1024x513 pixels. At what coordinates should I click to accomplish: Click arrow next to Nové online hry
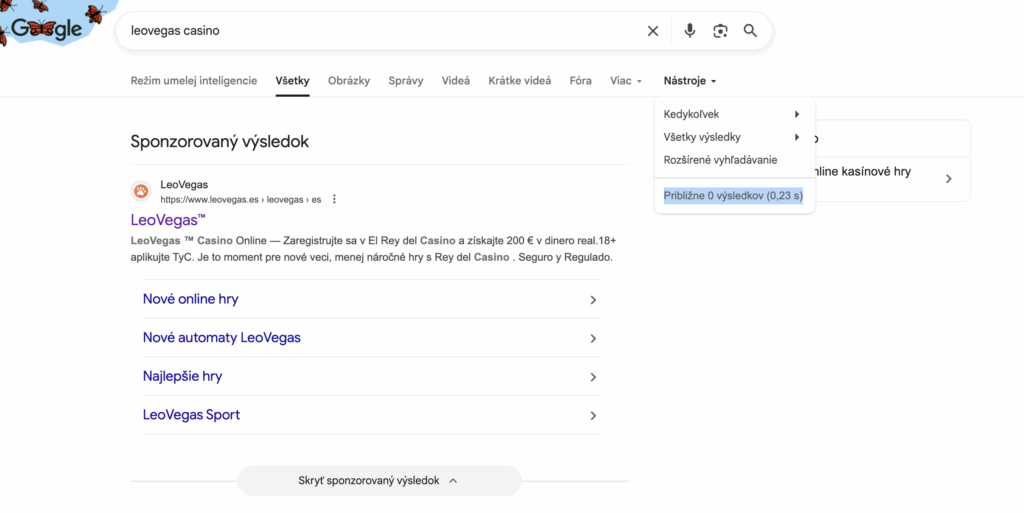(592, 300)
